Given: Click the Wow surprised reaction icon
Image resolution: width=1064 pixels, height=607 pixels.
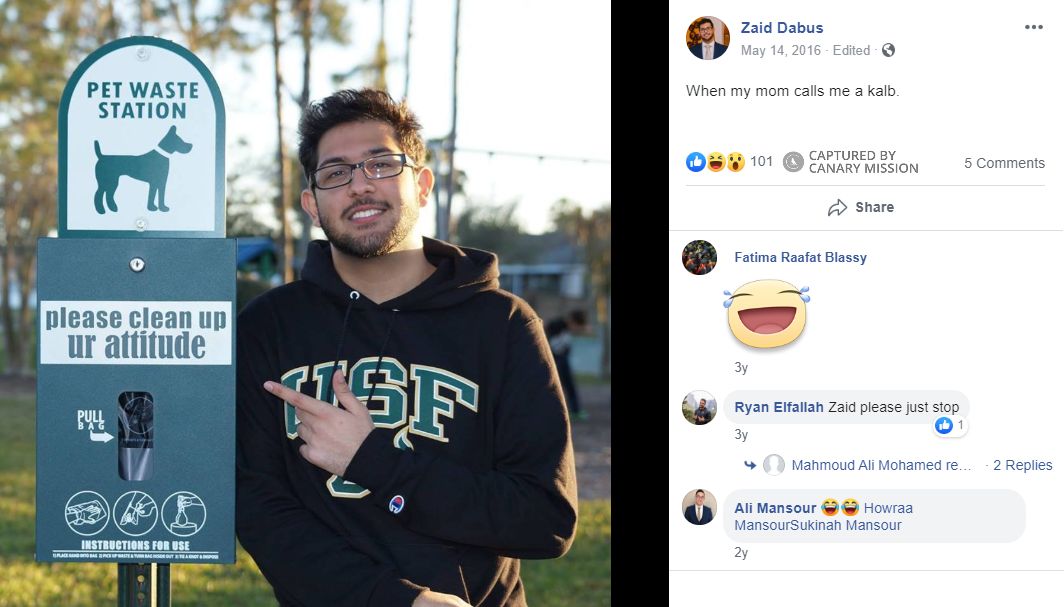Looking at the screenshot, I should 734,161.
